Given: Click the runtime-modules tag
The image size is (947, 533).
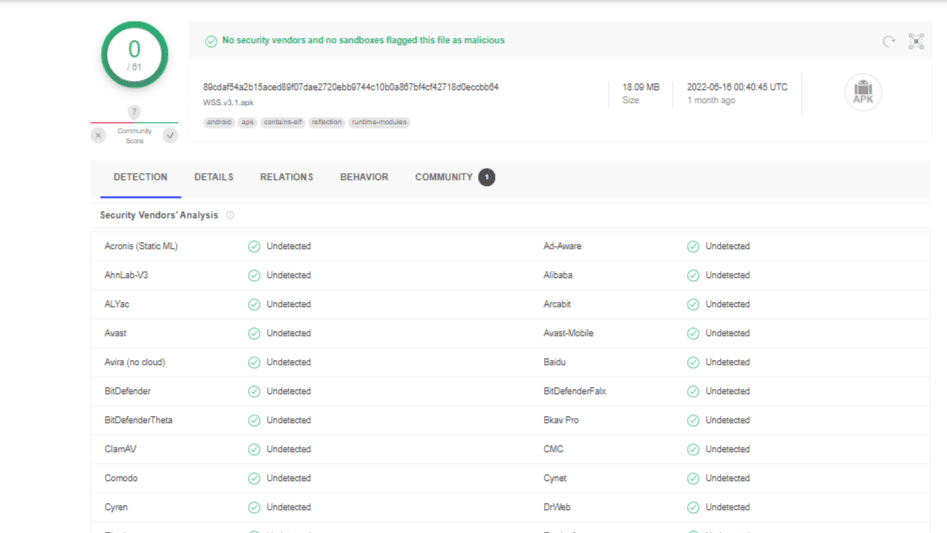Looking at the screenshot, I should (x=379, y=122).
